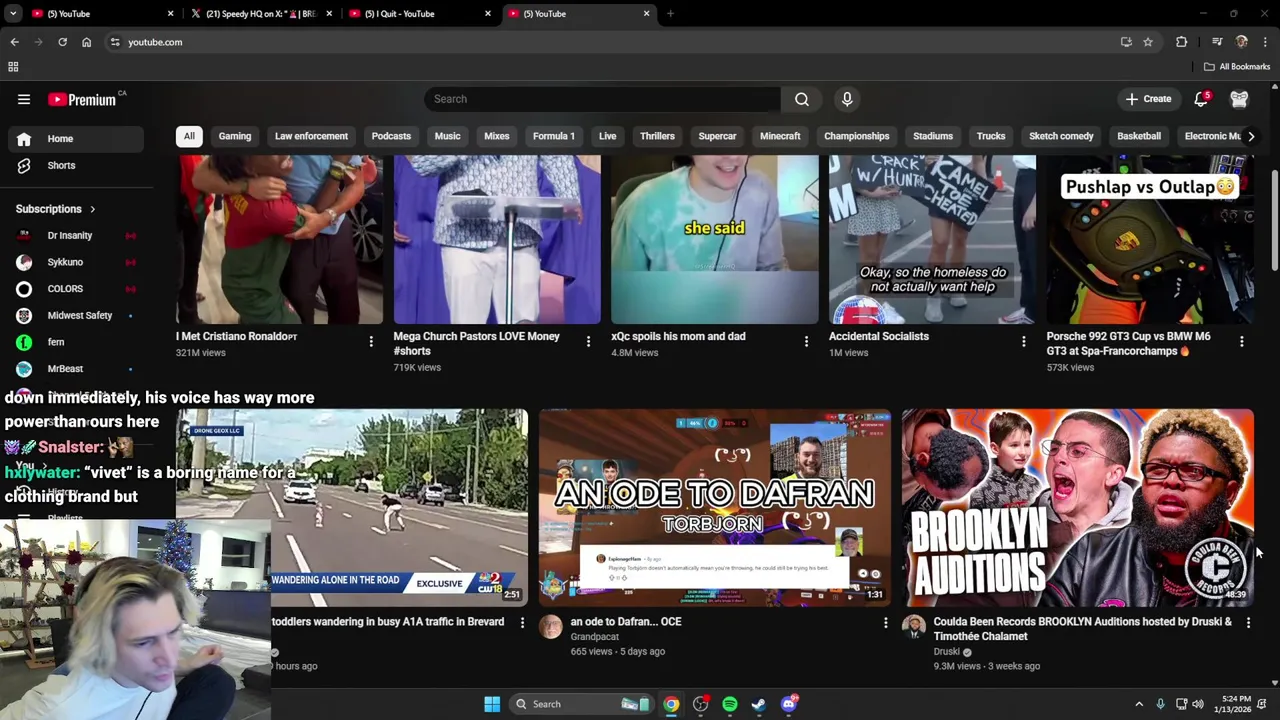The height and width of the screenshot is (720, 1280).
Task: Show more category chips with right arrow
Action: [1250, 136]
